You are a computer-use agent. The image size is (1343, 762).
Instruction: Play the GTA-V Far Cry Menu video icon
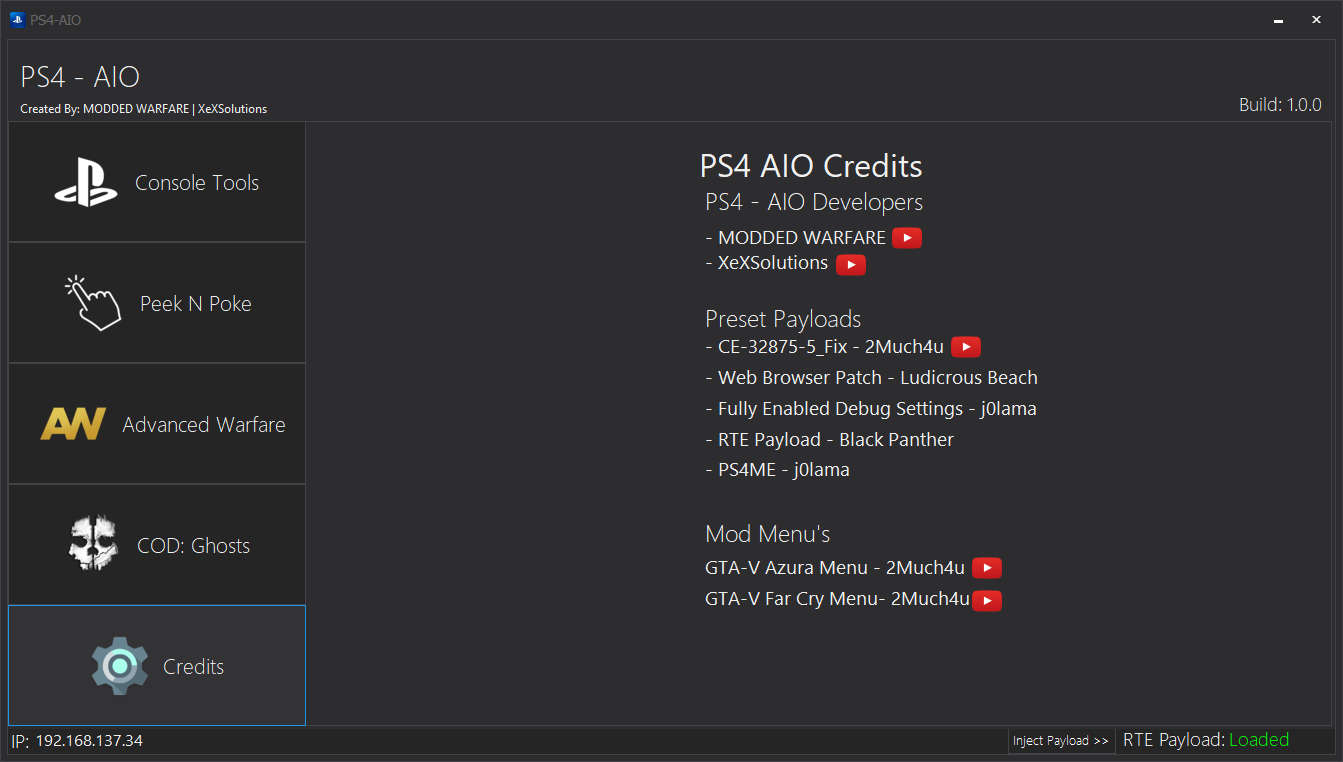[x=987, y=600]
